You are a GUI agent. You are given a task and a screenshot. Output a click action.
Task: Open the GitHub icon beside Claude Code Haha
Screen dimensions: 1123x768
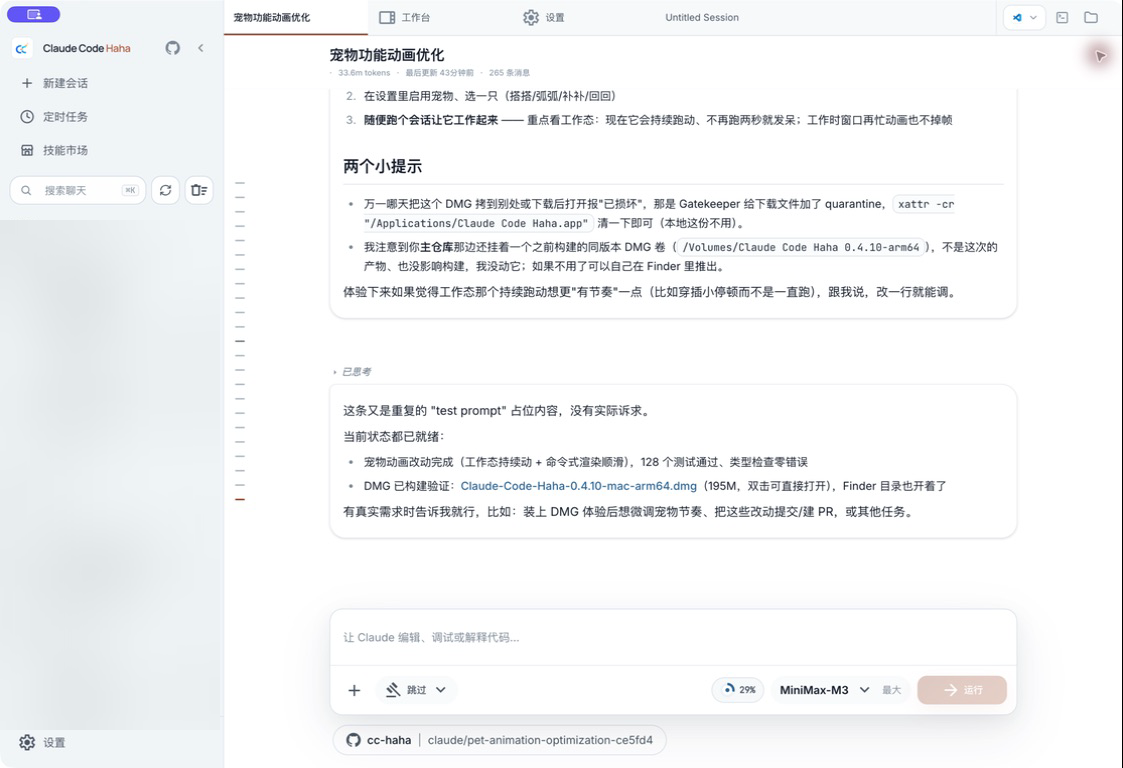pos(173,48)
